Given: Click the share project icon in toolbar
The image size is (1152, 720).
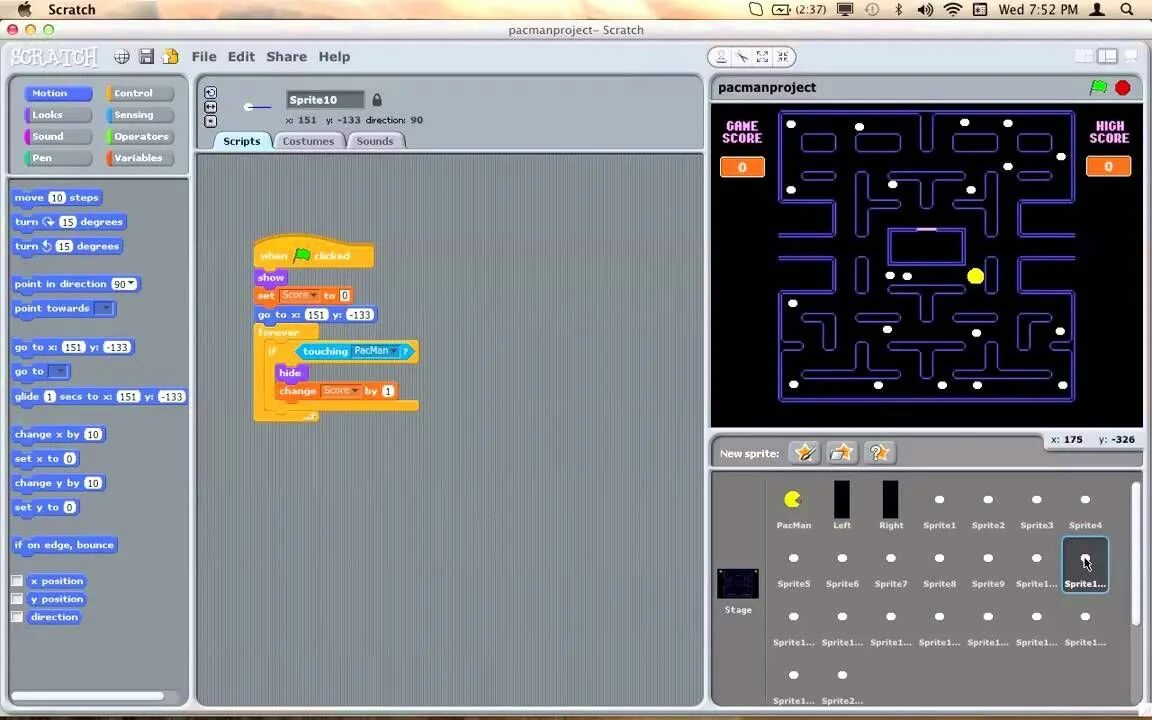Looking at the screenshot, I should (170, 57).
